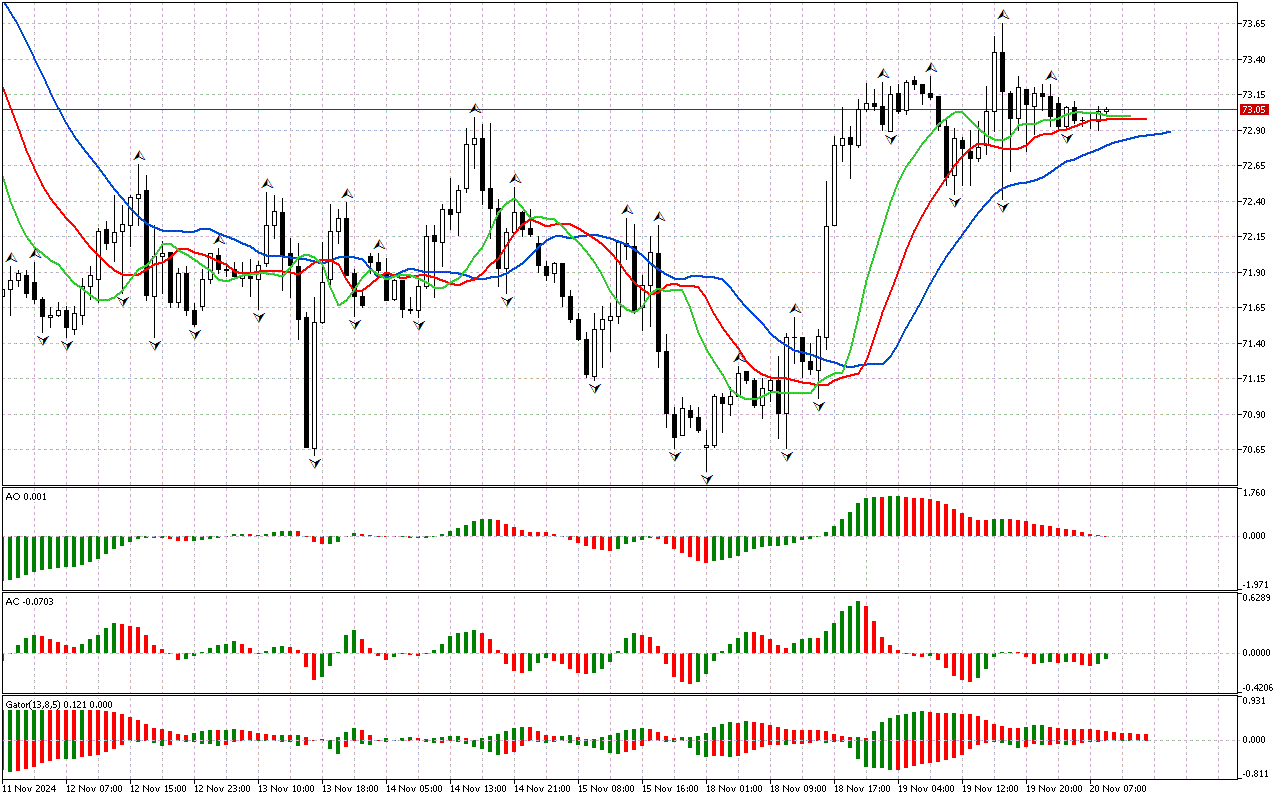The height and width of the screenshot is (800, 1280).
Task: Click the 11 Nov 2024 date label
Action: tap(31, 788)
